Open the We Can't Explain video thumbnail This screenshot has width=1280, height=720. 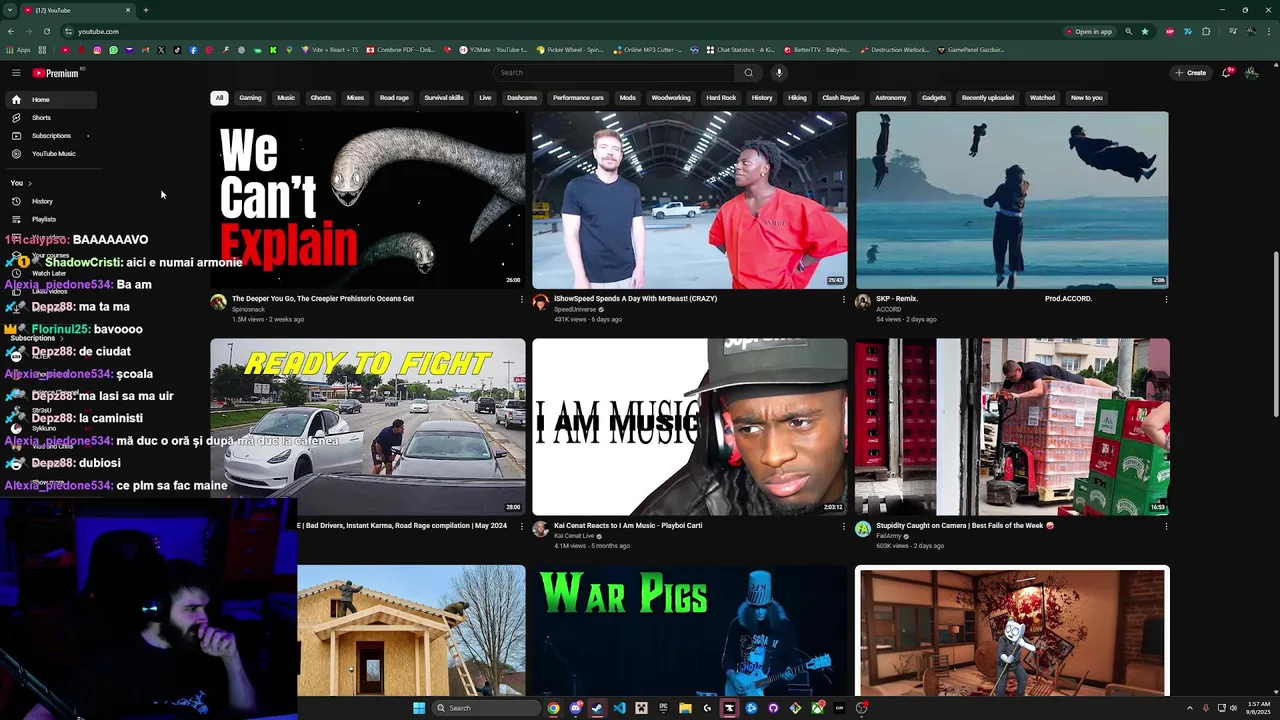click(x=367, y=200)
